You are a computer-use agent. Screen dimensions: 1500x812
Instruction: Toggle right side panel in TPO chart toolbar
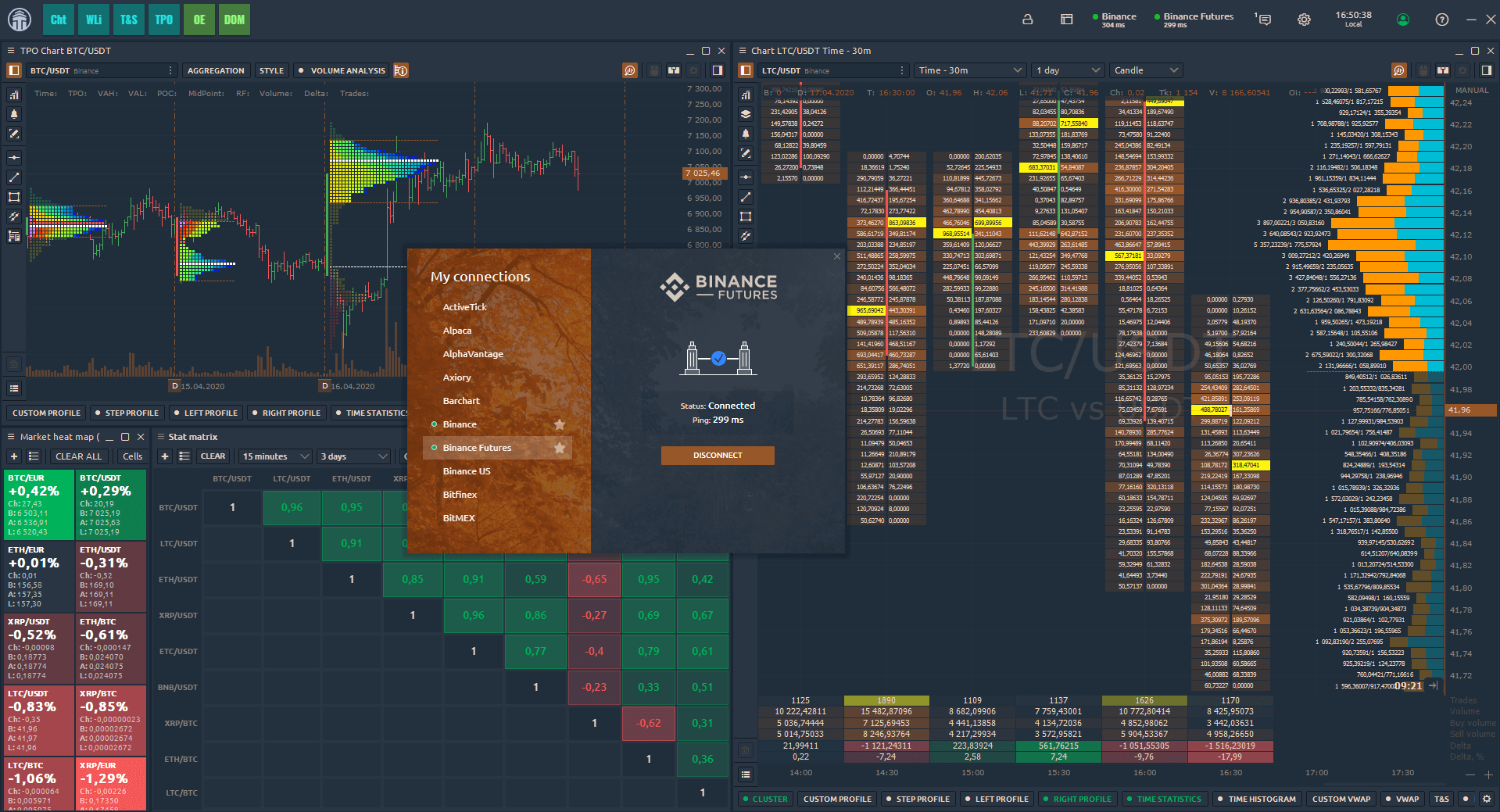click(x=717, y=70)
